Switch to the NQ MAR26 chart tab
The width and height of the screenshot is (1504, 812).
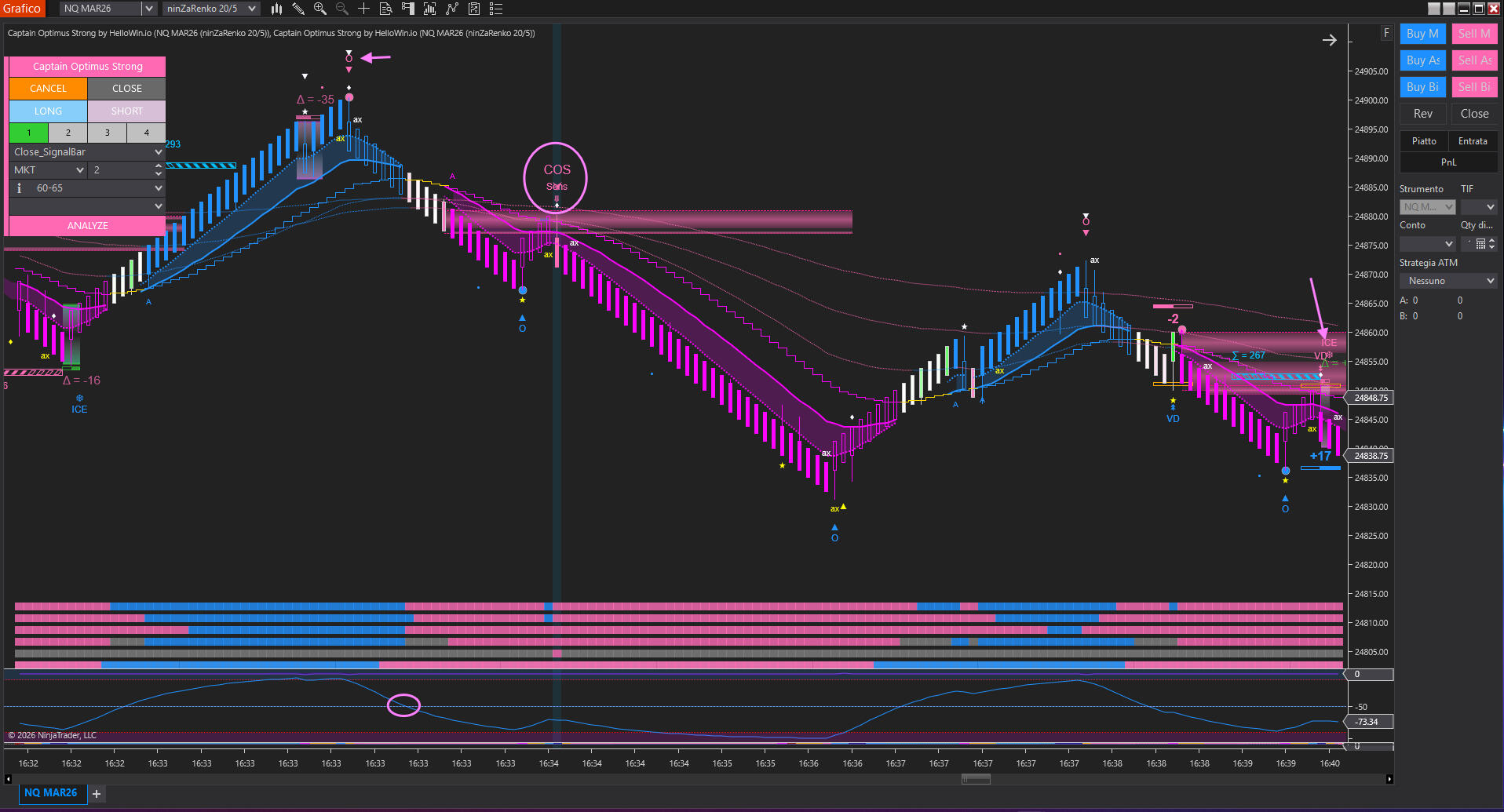point(51,793)
